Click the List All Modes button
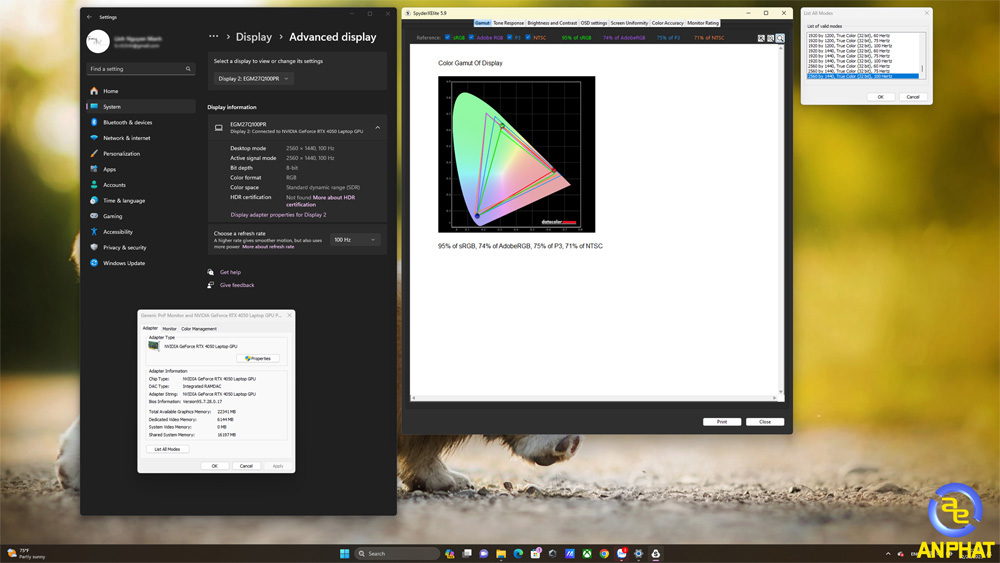Viewport: 1000px width, 563px height. coord(167,449)
